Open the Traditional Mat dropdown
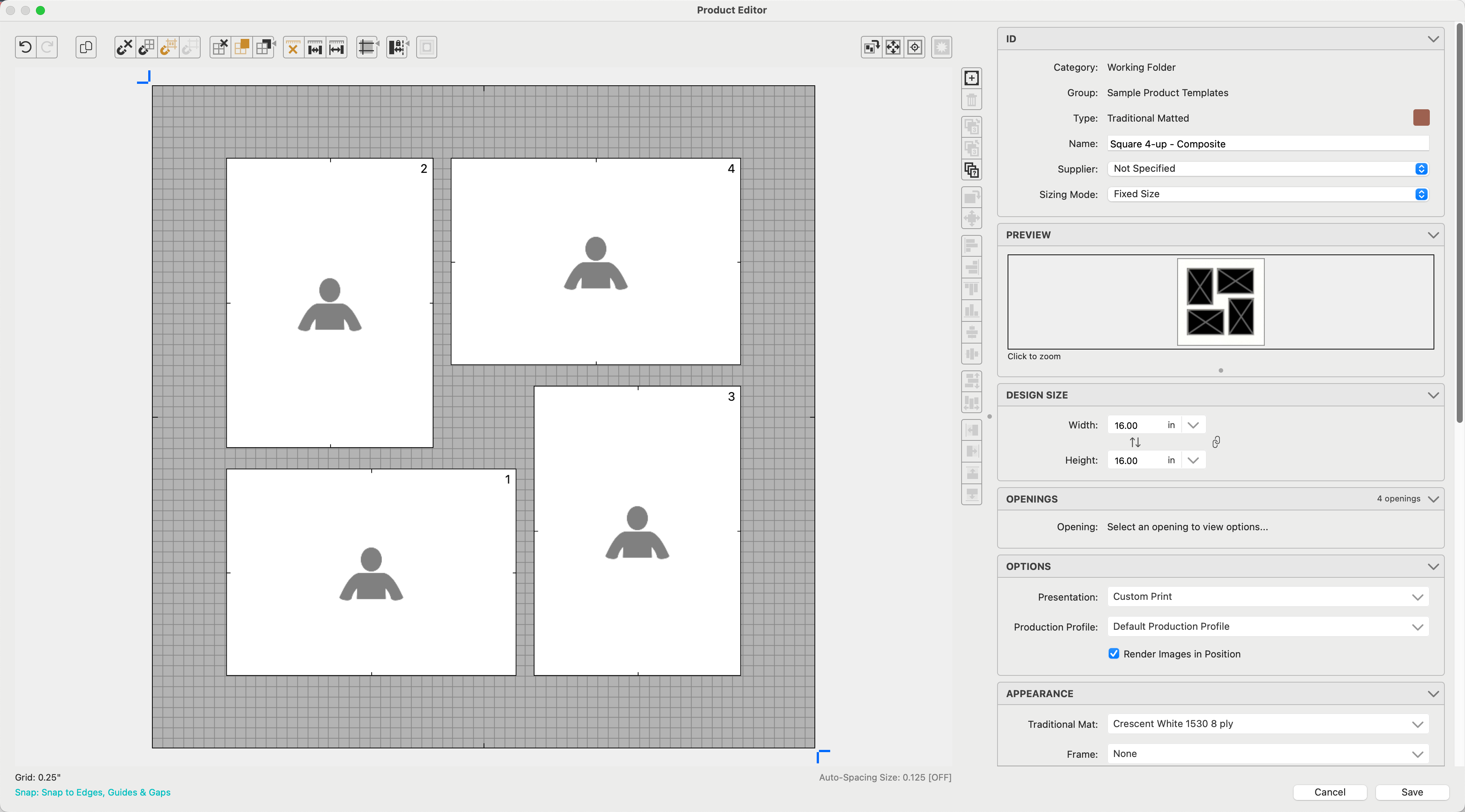 1268,724
